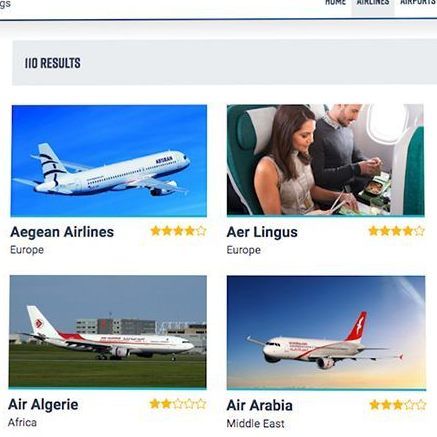Image resolution: width=437 pixels, height=437 pixels.
Task: Click the Aer Lingus title link
Action: tap(262, 232)
